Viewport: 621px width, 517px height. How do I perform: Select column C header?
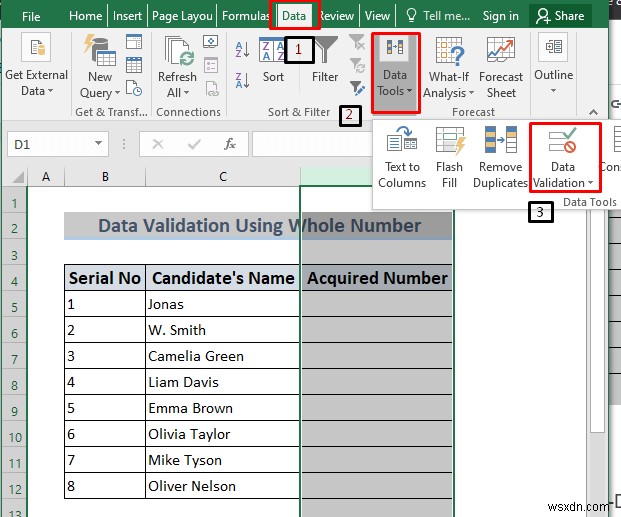[223, 177]
